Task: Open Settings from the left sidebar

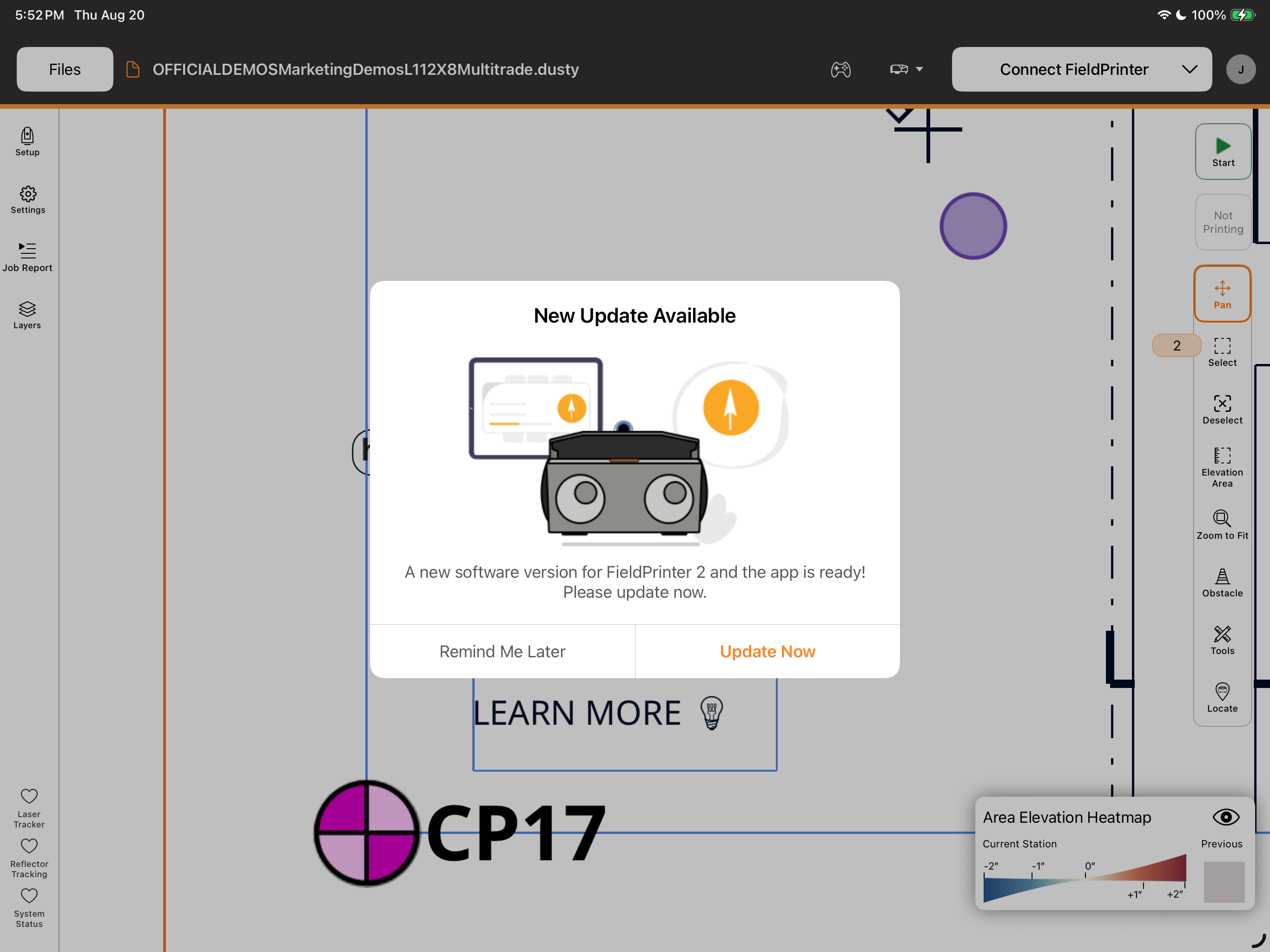Action: [x=27, y=200]
